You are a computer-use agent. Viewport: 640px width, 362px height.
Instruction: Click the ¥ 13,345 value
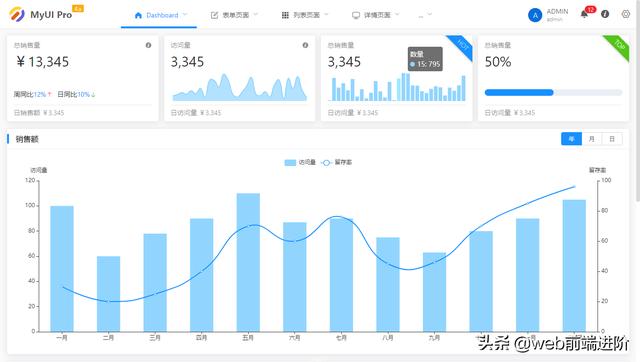tap(42, 62)
